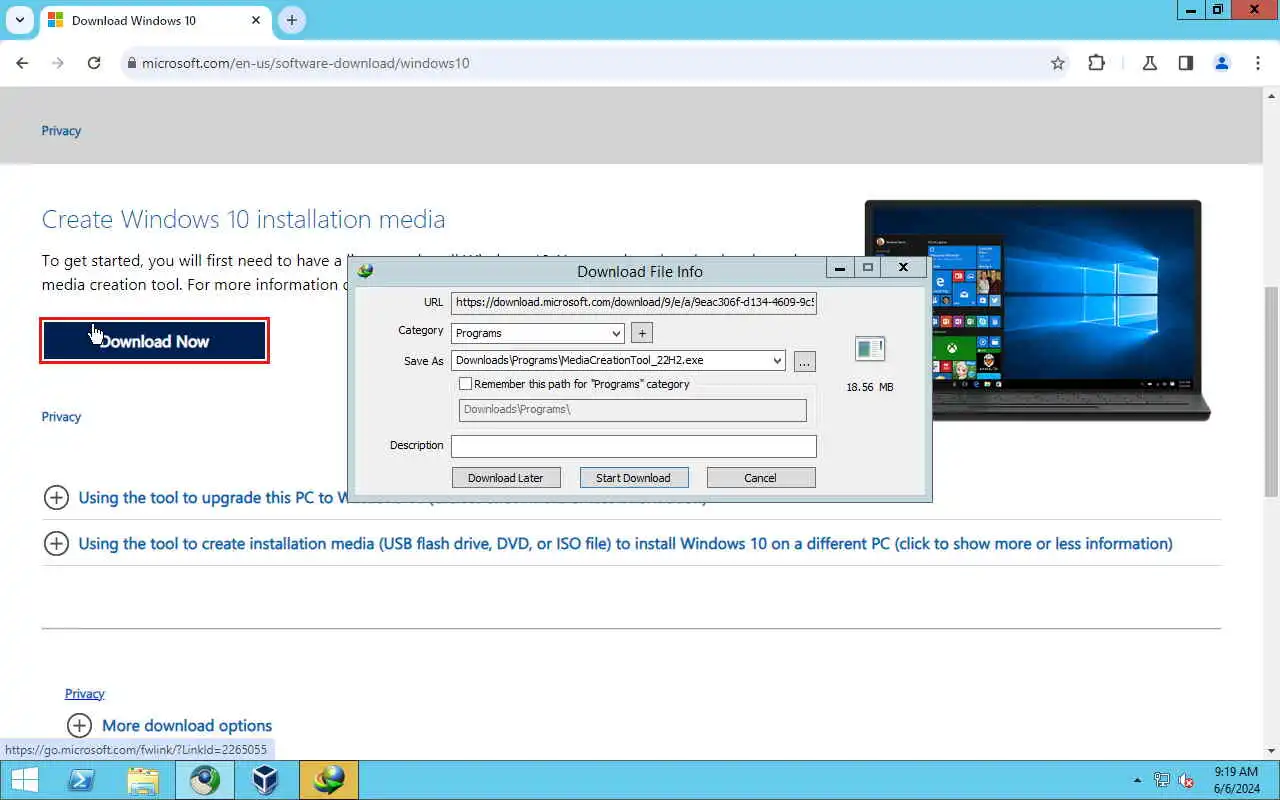Click the Privacy link below Download Now
The height and width of the screenshot is (800, 1280).
[x=61, y=416]
